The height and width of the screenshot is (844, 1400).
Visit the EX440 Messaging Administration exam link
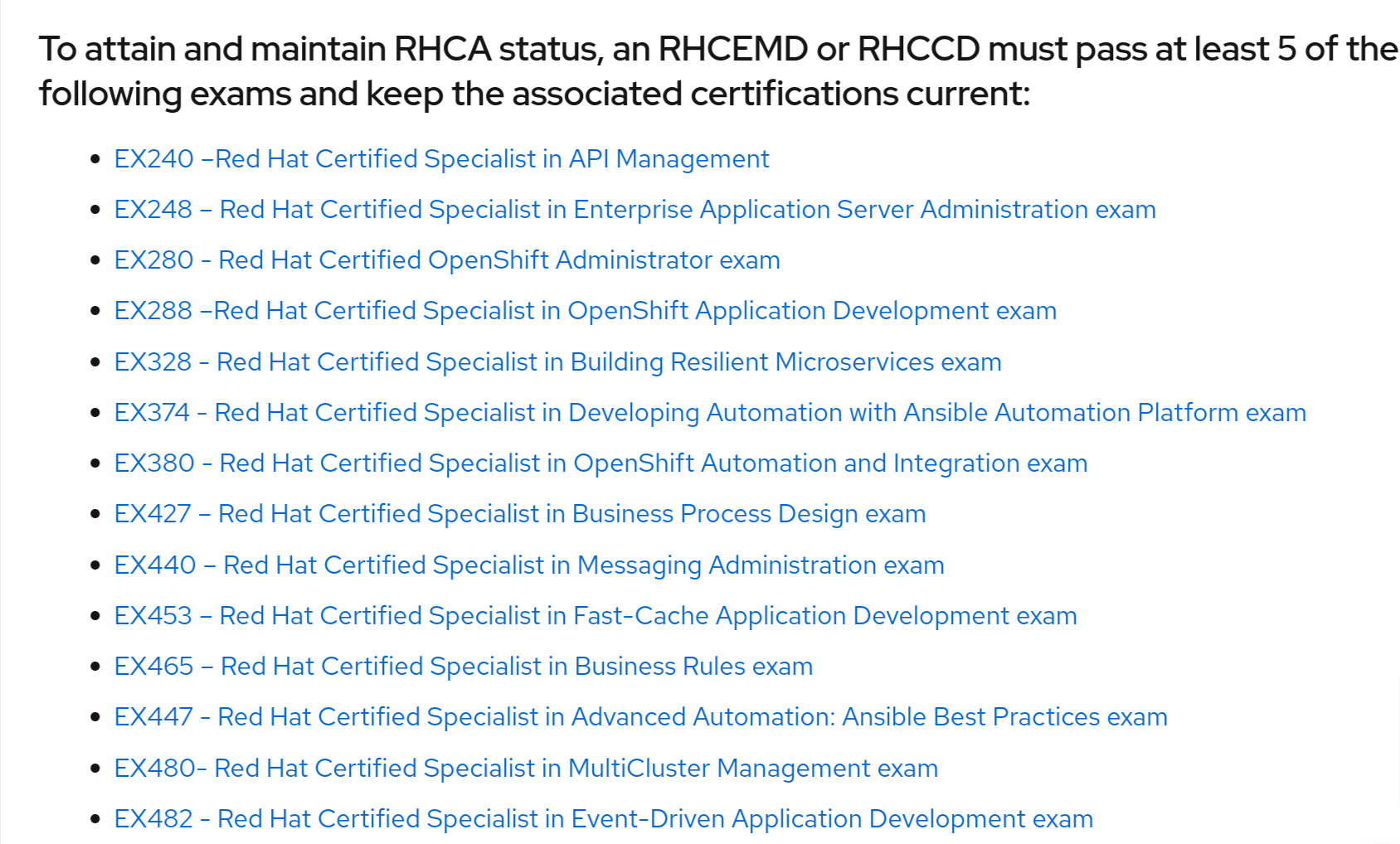pyautogui.click(x=529, y=565)
